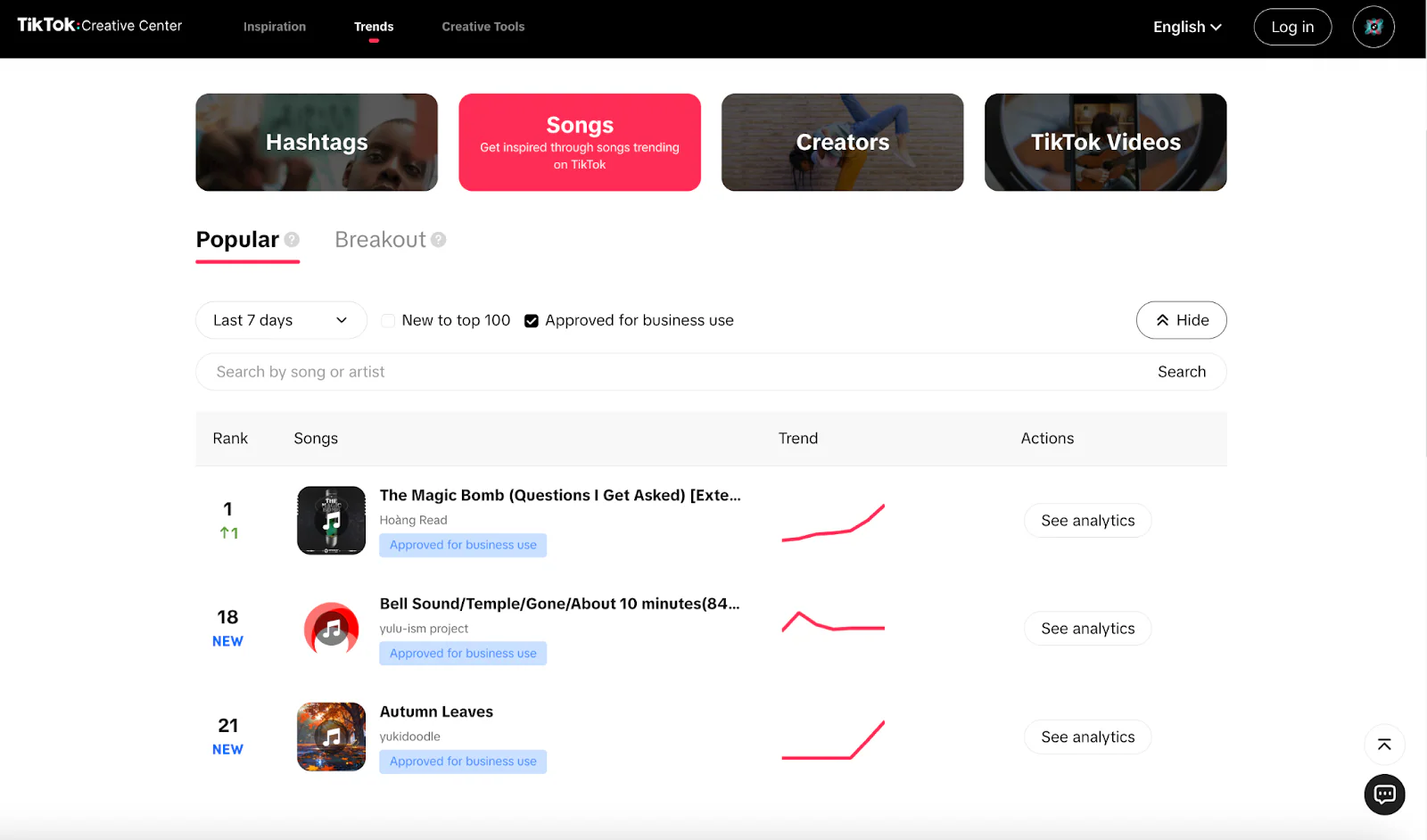Click the TikTok Creative Center logo
The width and height of the screenshot is (1427, 840).
pos(99,26)
